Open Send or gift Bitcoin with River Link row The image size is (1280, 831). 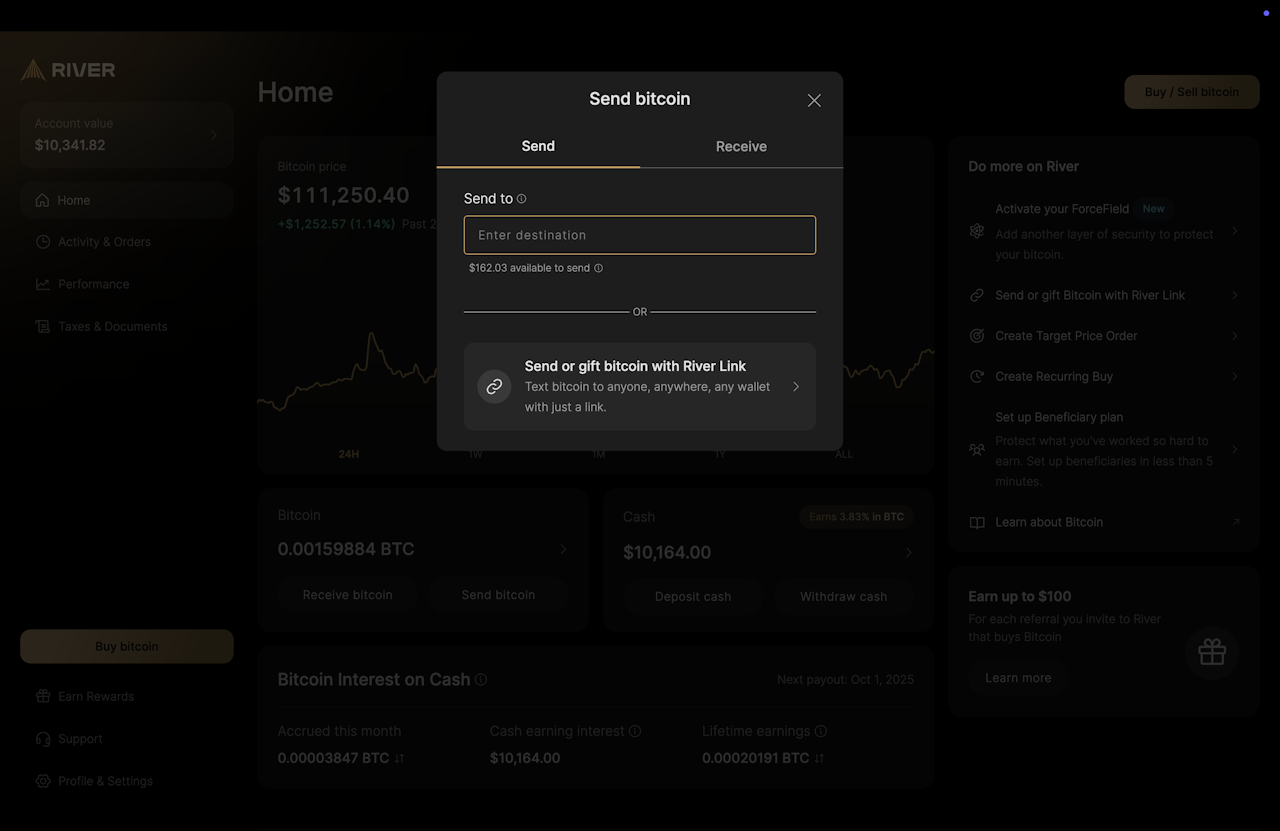[x=1104, y=295]
